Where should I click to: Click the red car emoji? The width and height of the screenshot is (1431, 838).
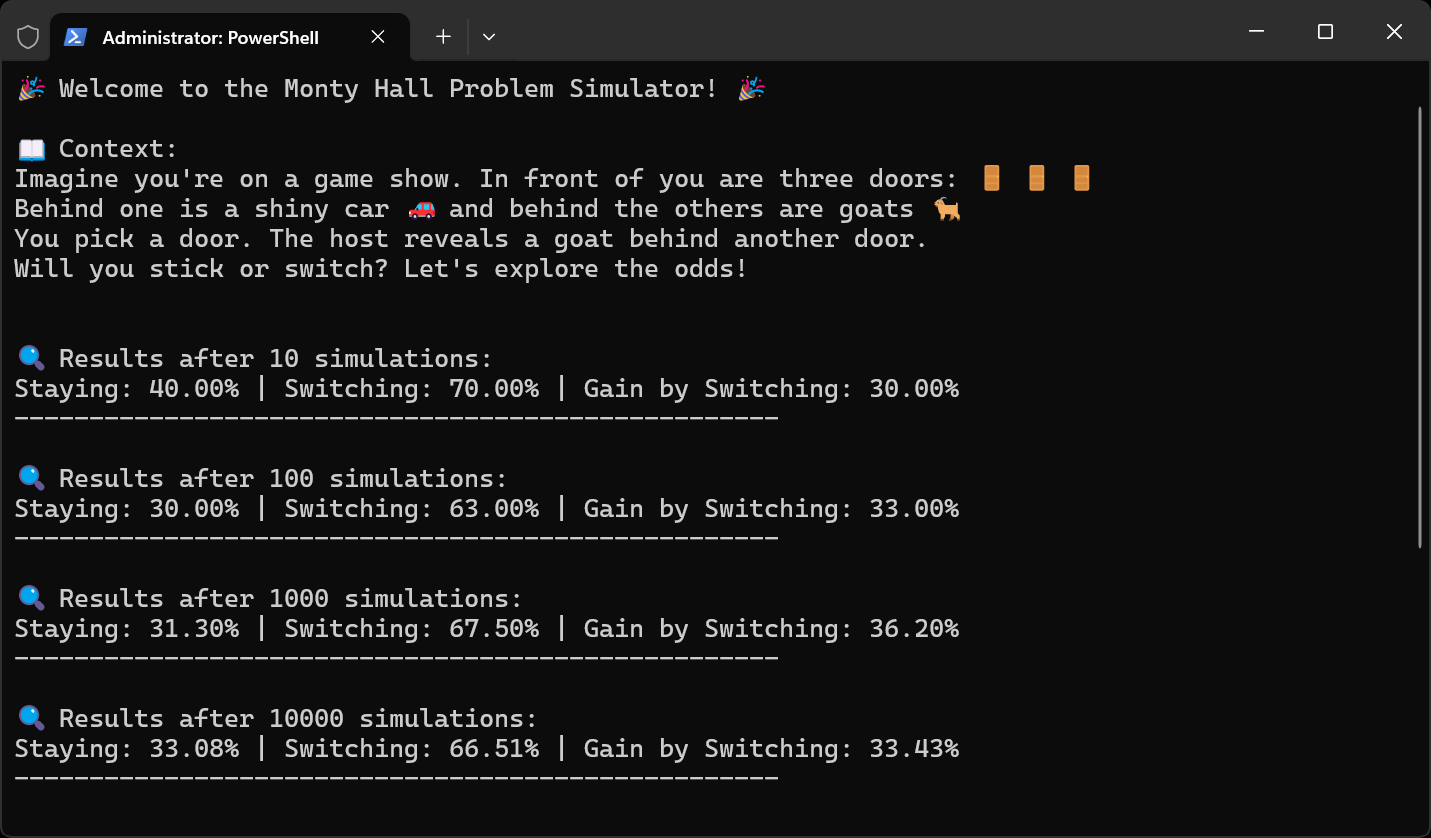pyautogui.click(x=422, y=209)
